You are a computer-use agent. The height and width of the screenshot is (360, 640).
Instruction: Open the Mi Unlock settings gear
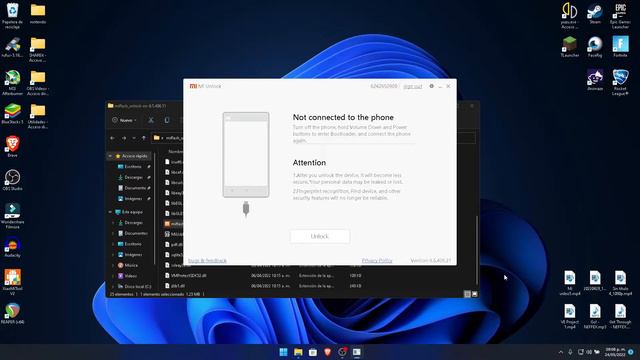[431, 86]
